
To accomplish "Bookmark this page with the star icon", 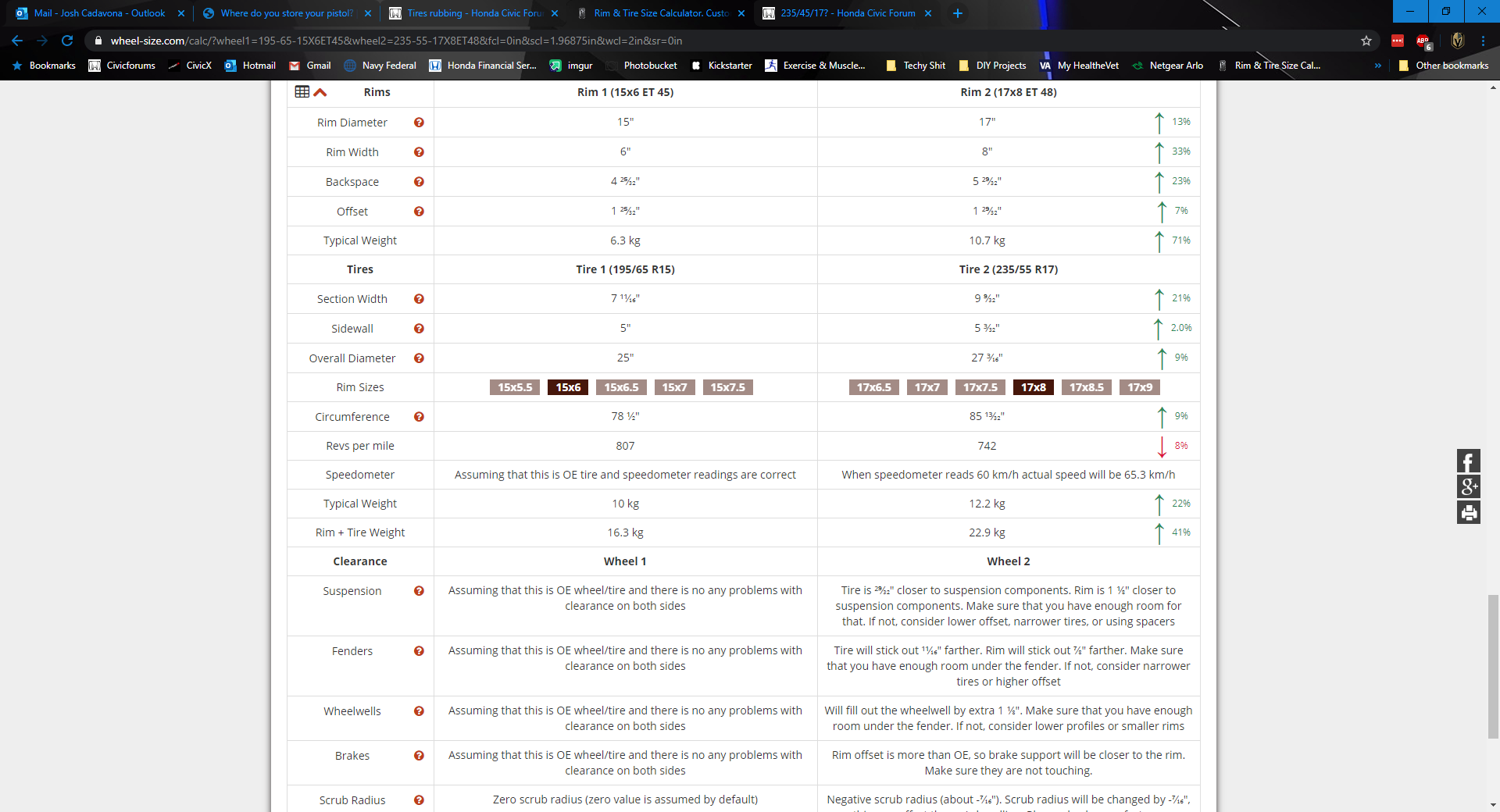I will point(1366,41).
